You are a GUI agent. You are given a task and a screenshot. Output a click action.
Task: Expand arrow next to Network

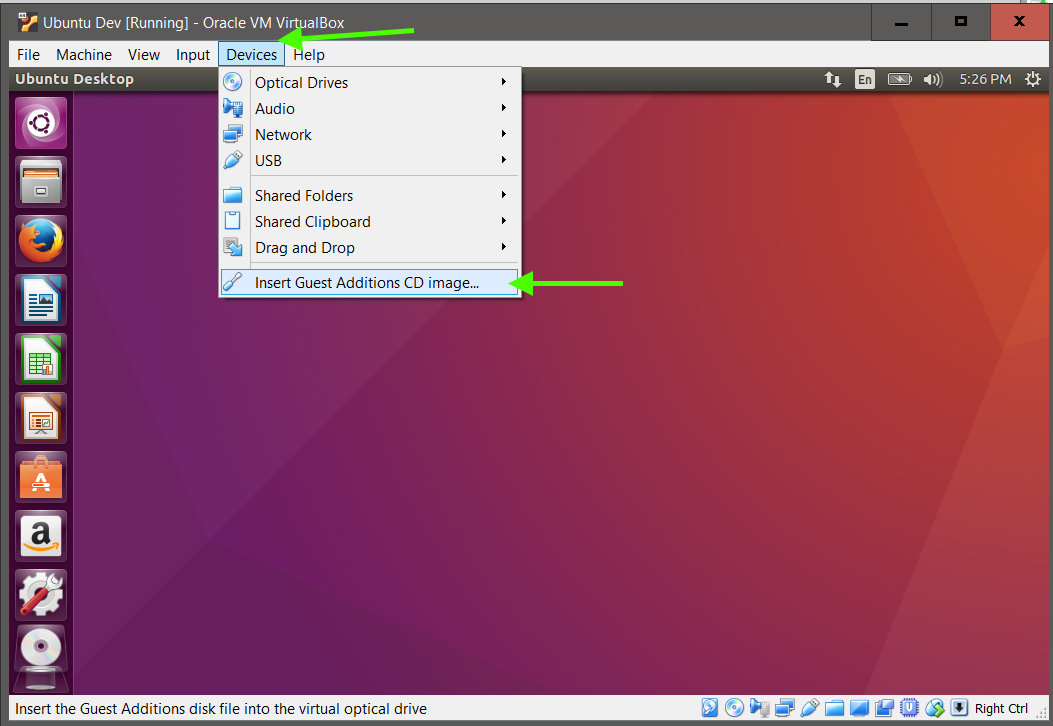[504, 134]
